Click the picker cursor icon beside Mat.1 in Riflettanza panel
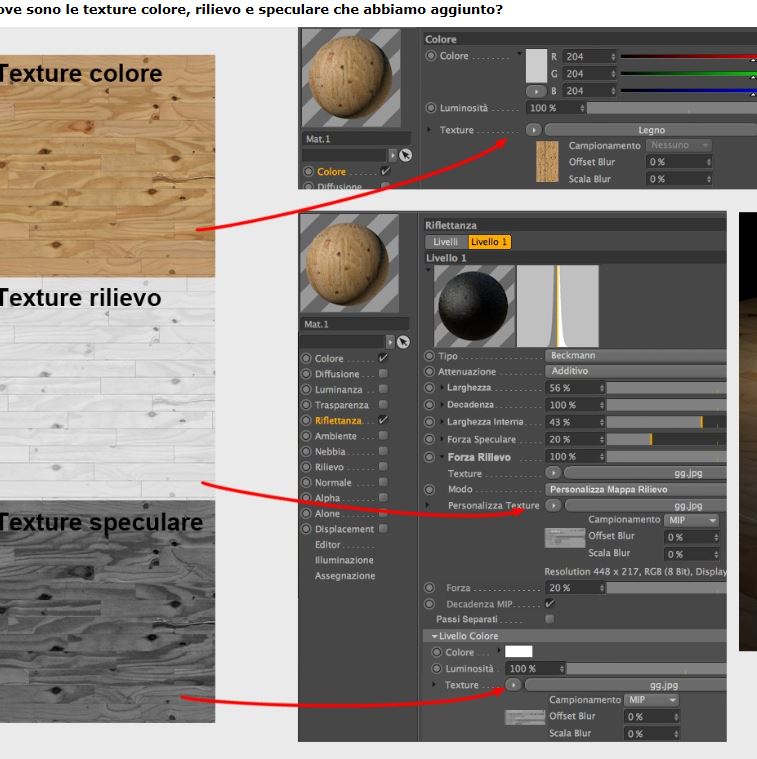 403,342
